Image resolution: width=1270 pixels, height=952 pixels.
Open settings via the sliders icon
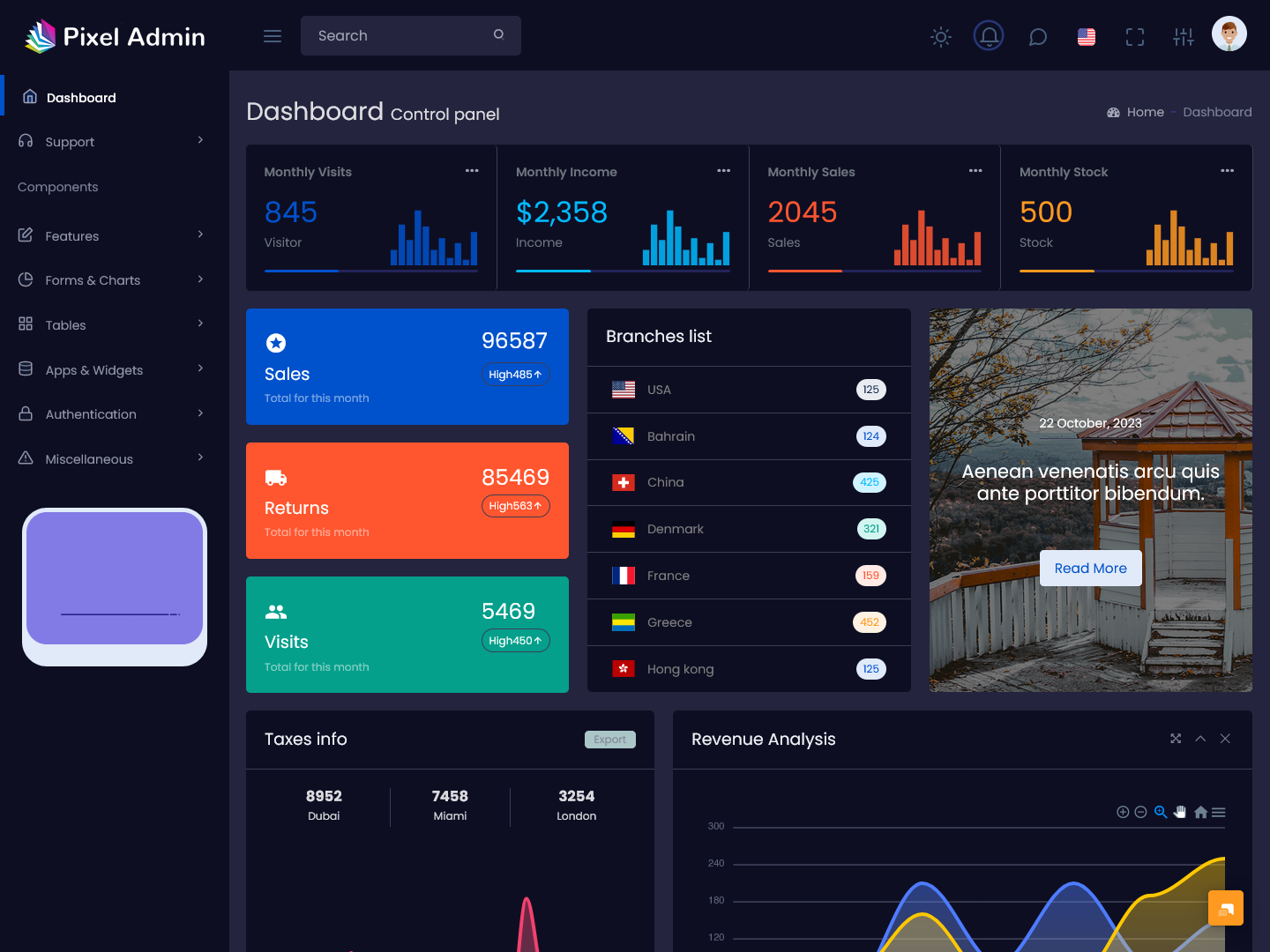(1183, 36)
